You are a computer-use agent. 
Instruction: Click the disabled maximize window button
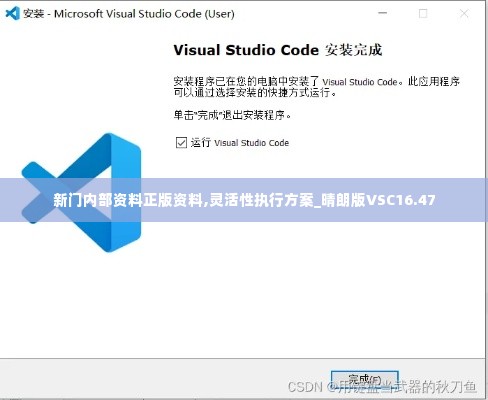click(x=423, y=14)
